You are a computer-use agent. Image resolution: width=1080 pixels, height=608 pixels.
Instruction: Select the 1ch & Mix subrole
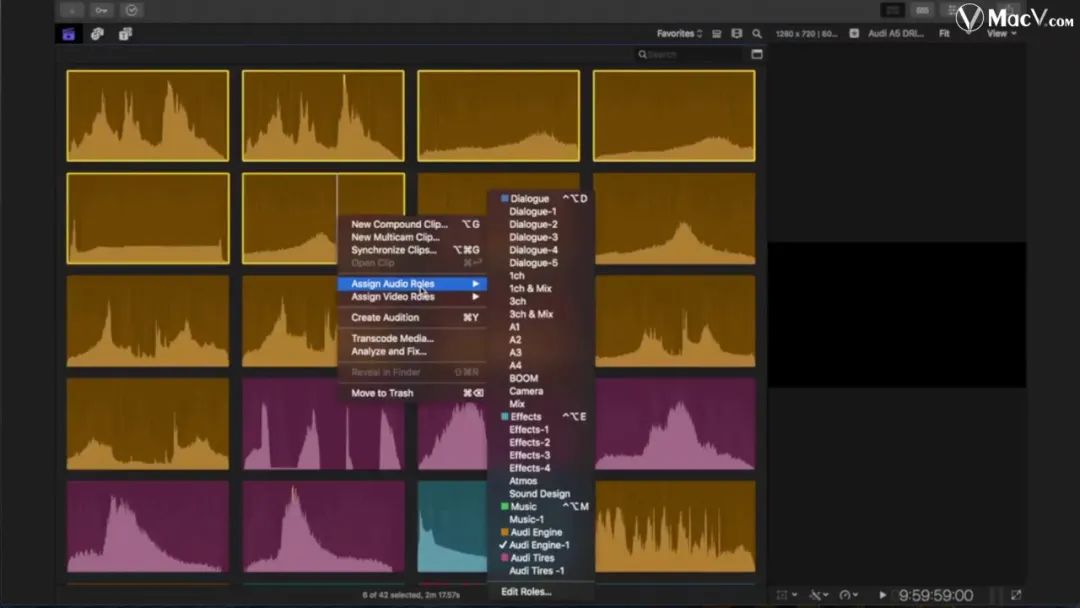tap(541, 289)
